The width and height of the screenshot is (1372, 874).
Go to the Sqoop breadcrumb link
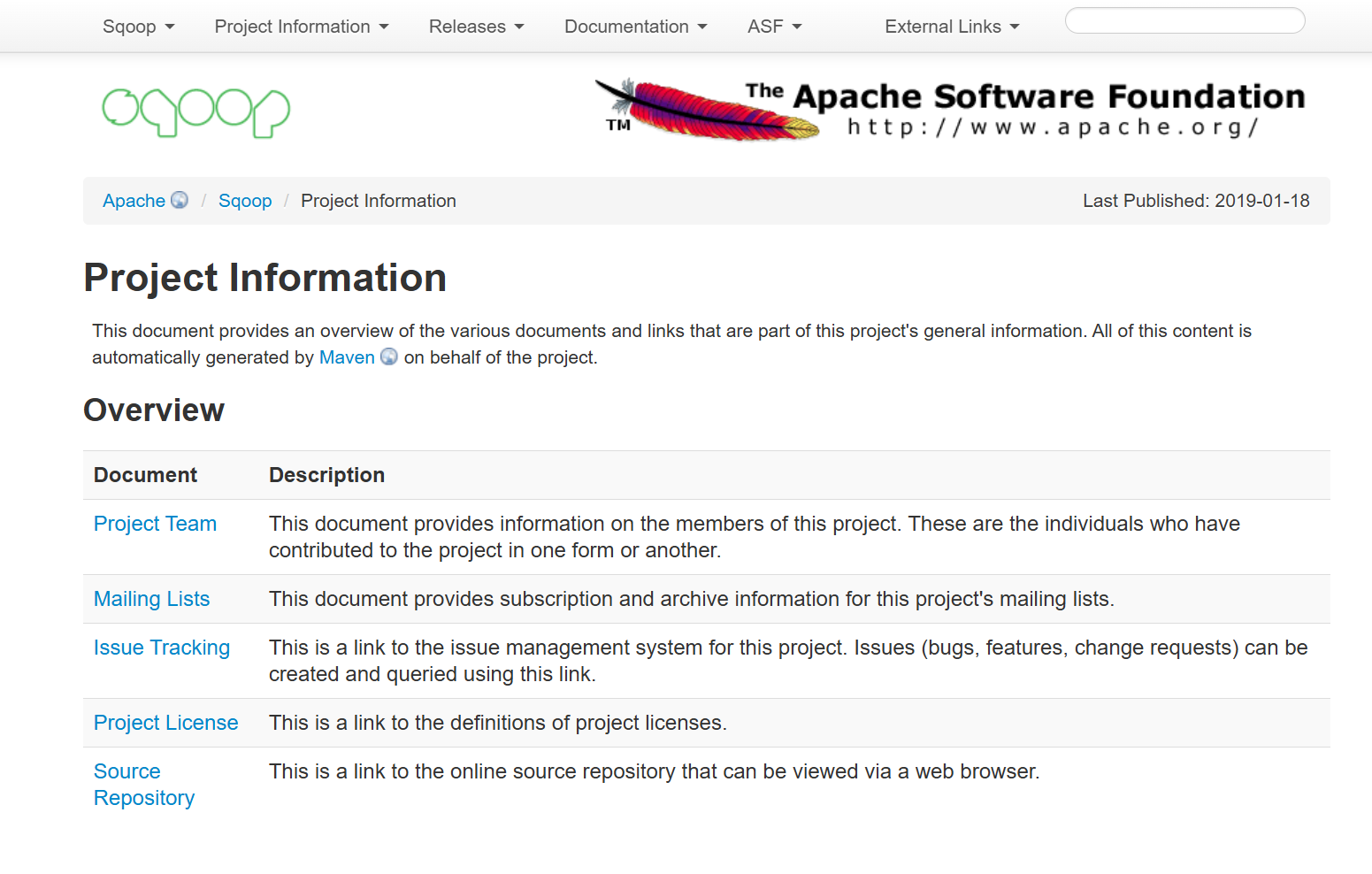coord(245,201)
